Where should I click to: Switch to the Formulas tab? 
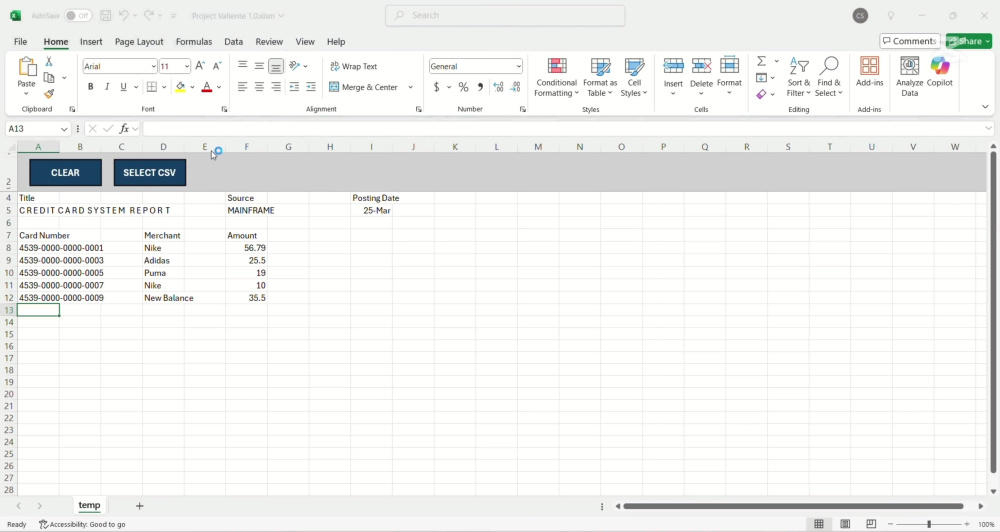click(194, 41)
